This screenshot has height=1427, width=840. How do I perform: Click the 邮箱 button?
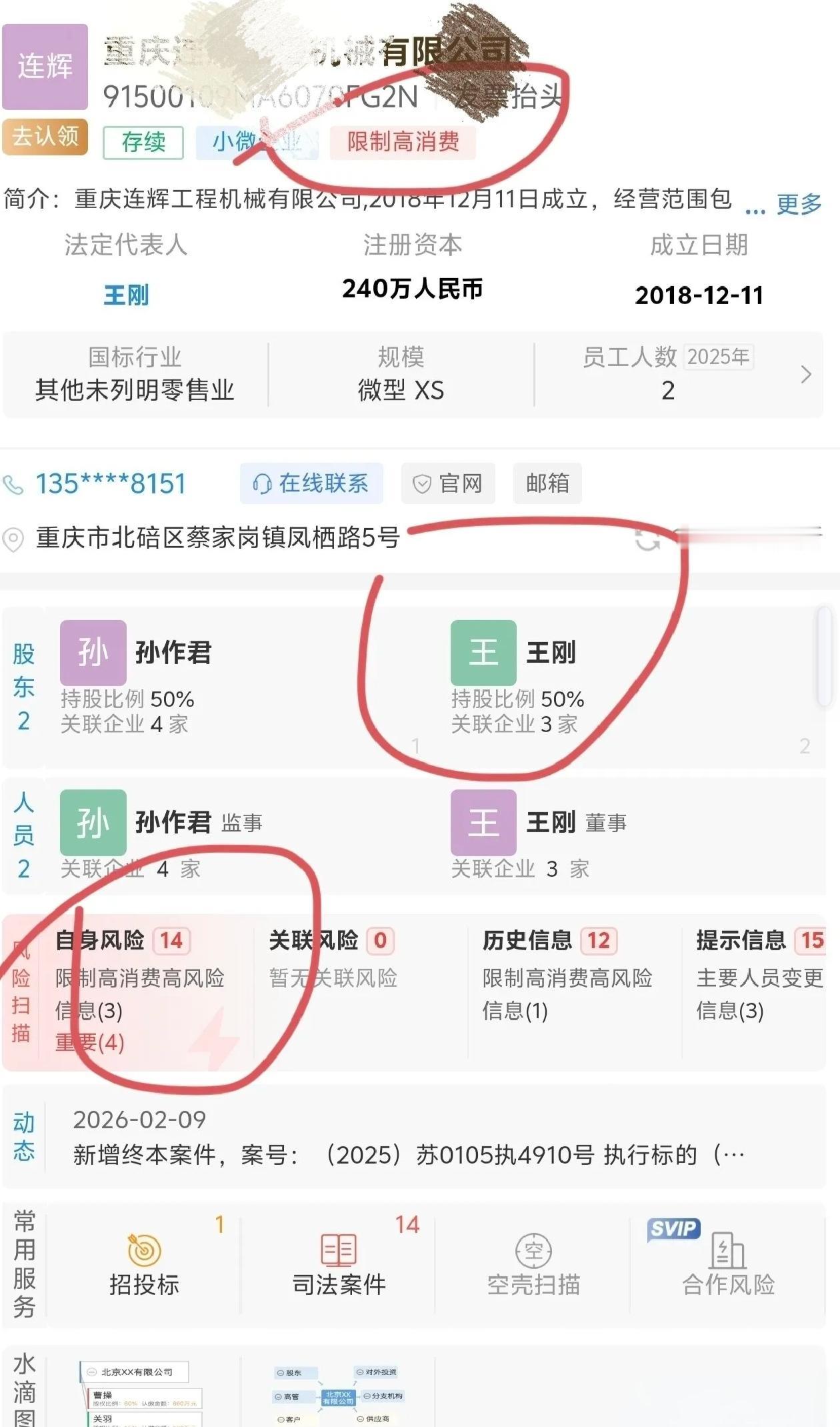pos(547,483)
